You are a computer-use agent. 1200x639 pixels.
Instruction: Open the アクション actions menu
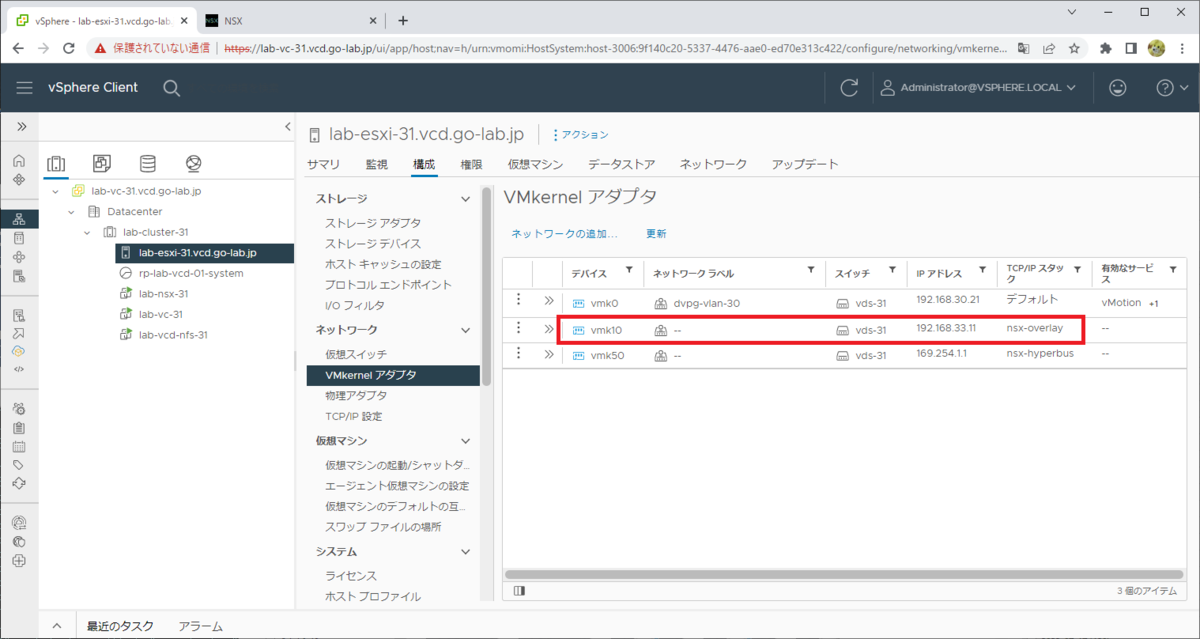point(580,134)
